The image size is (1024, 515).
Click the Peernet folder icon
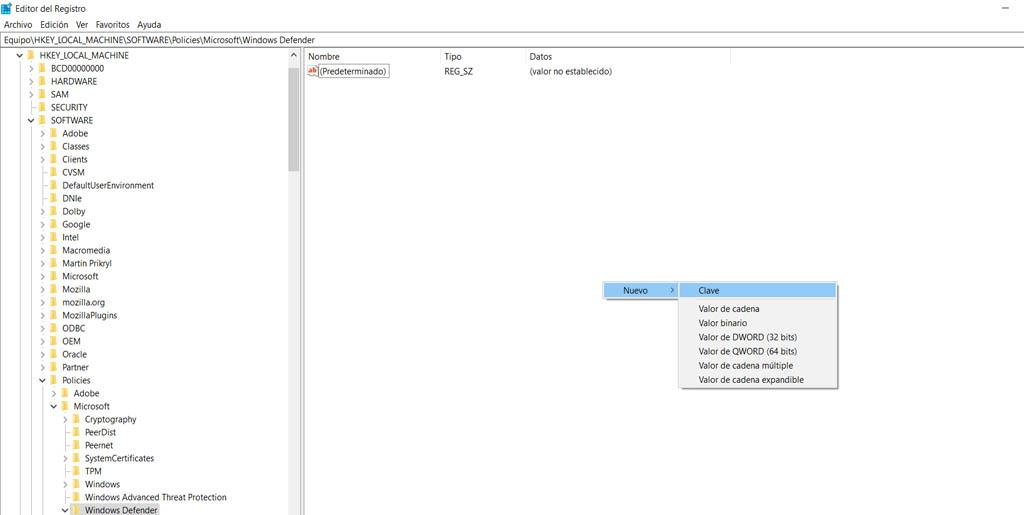(76, 445)
